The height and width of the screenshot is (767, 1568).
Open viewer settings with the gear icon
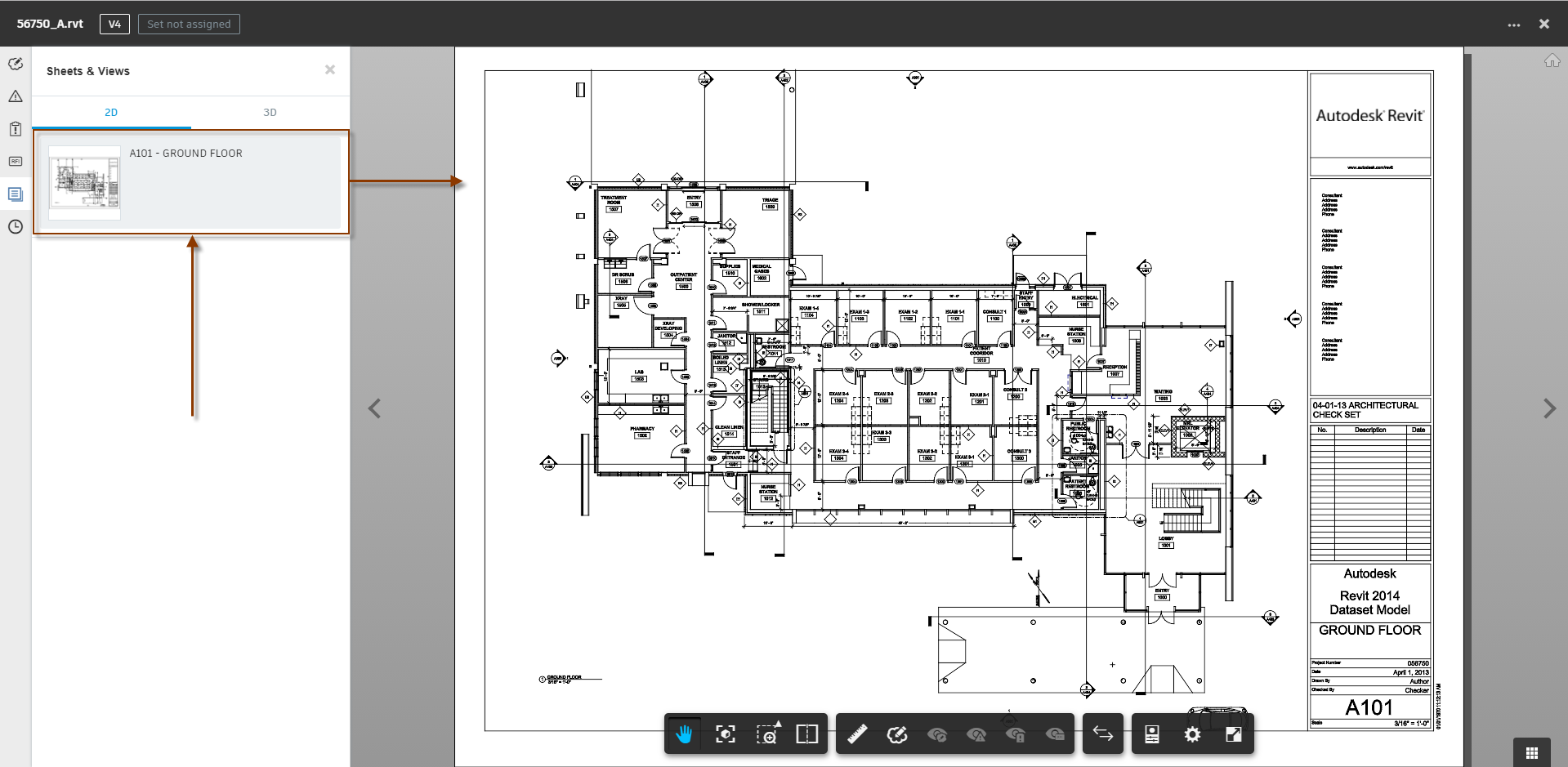click(x=1192, y=734)
